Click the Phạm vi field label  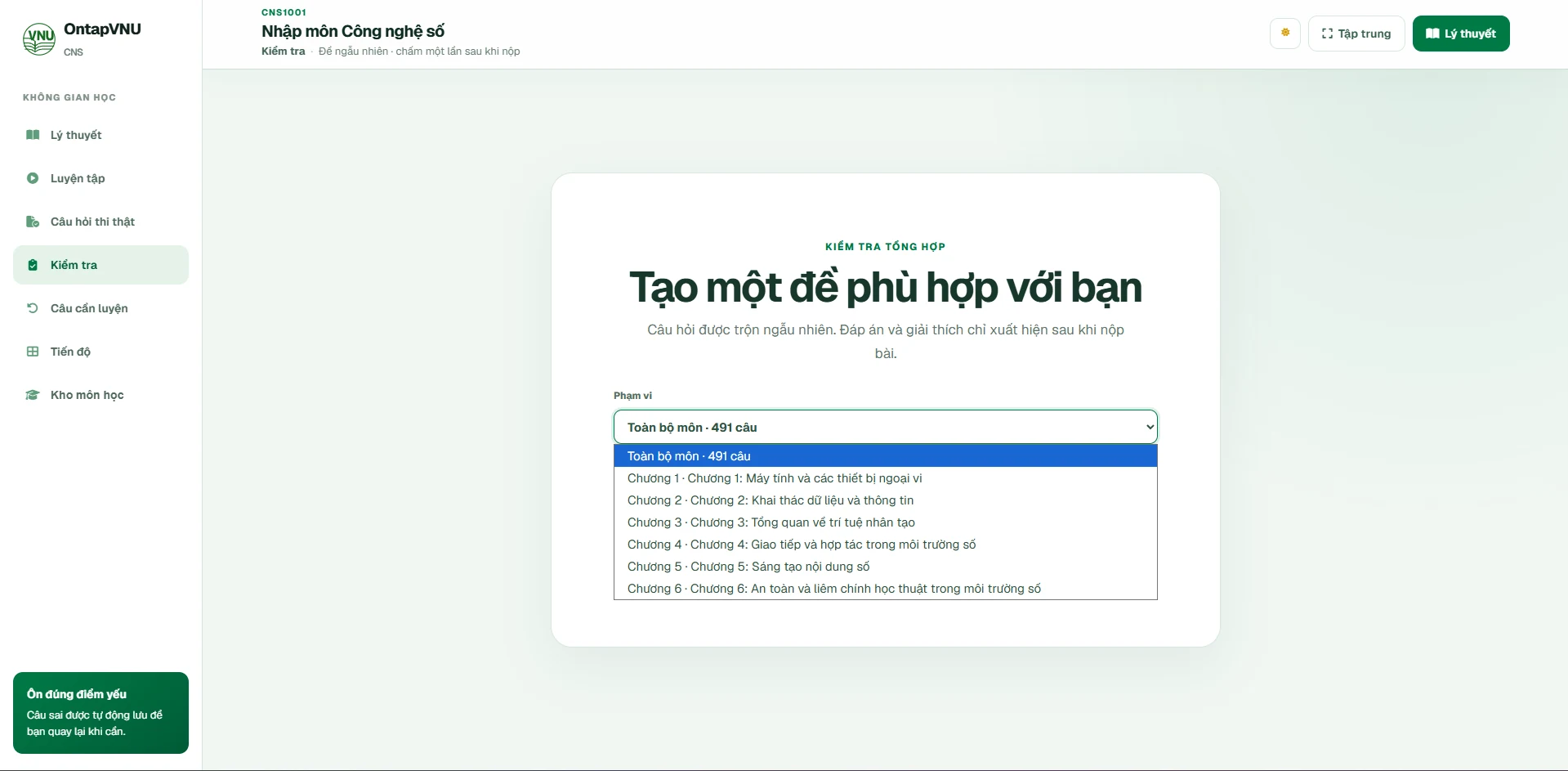632,396
